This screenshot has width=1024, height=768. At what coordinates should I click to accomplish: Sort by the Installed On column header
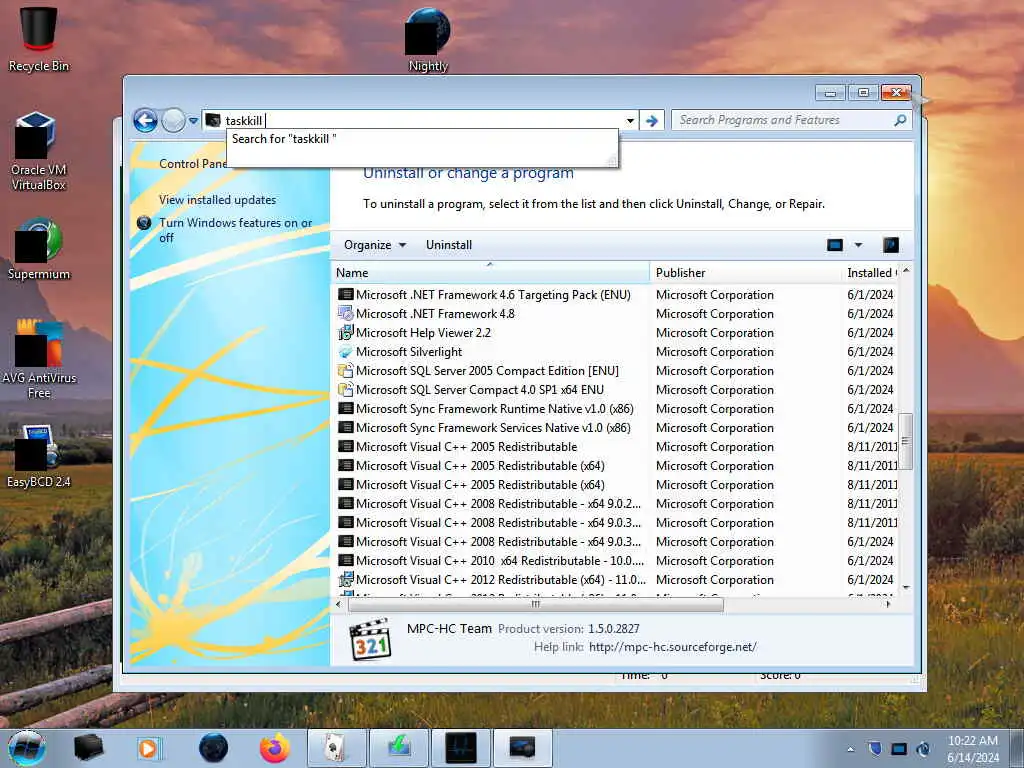click(x=871, y=273)
